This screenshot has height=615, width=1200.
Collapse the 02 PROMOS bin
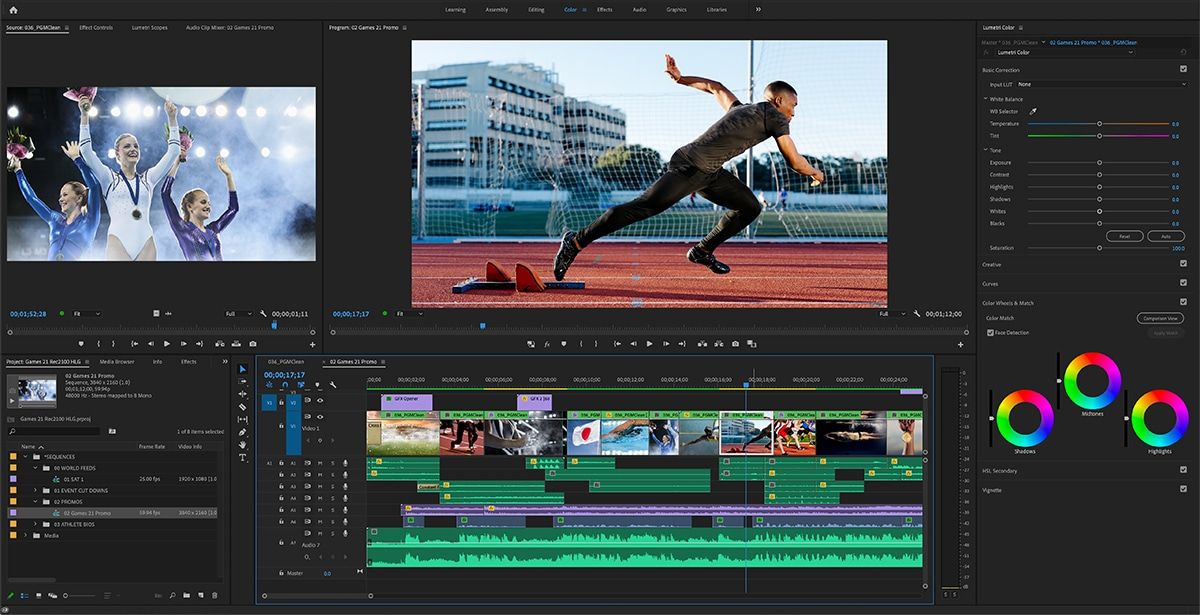(x=34, y=502)
